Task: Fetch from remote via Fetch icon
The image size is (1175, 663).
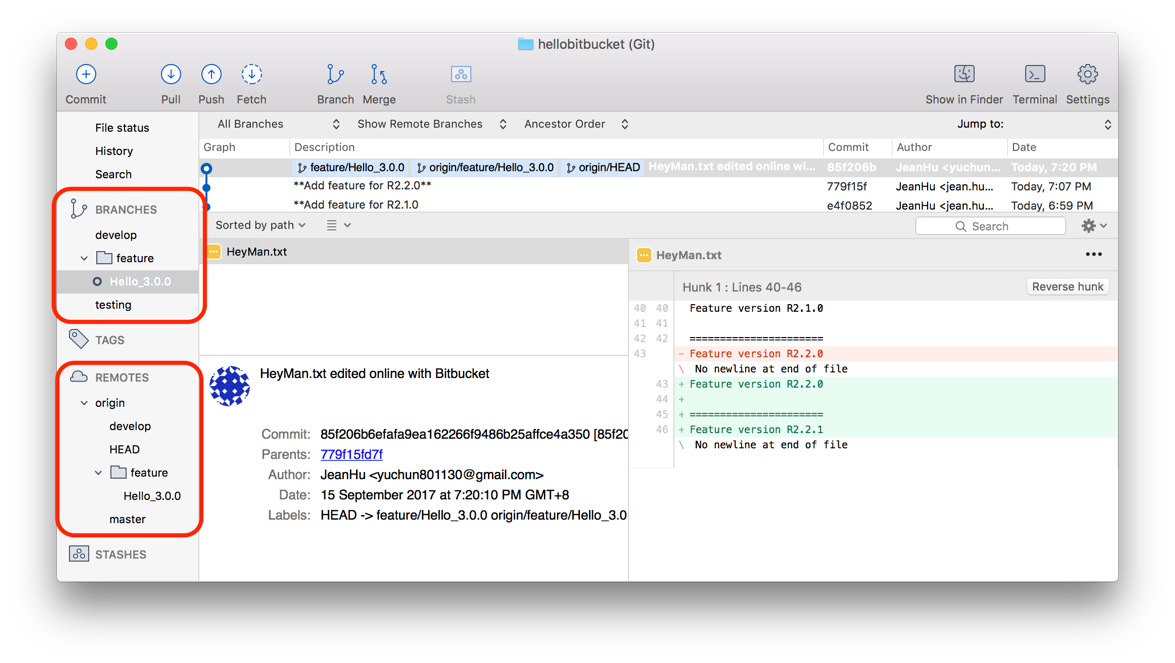Action: tap(252, 74)
